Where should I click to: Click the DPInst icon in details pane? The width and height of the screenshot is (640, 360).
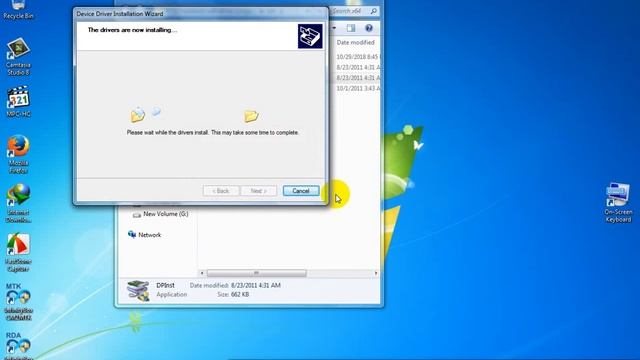click(138, 291)
